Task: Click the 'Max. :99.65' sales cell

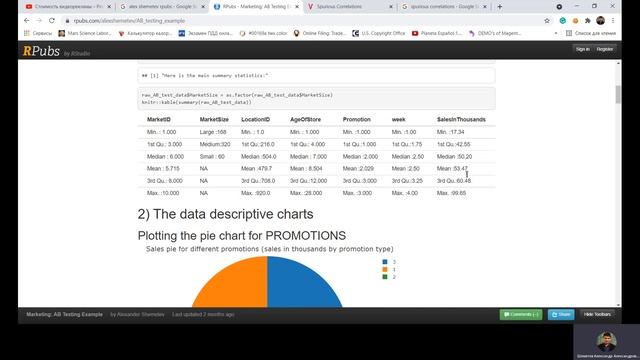Action: coord(451,193)
